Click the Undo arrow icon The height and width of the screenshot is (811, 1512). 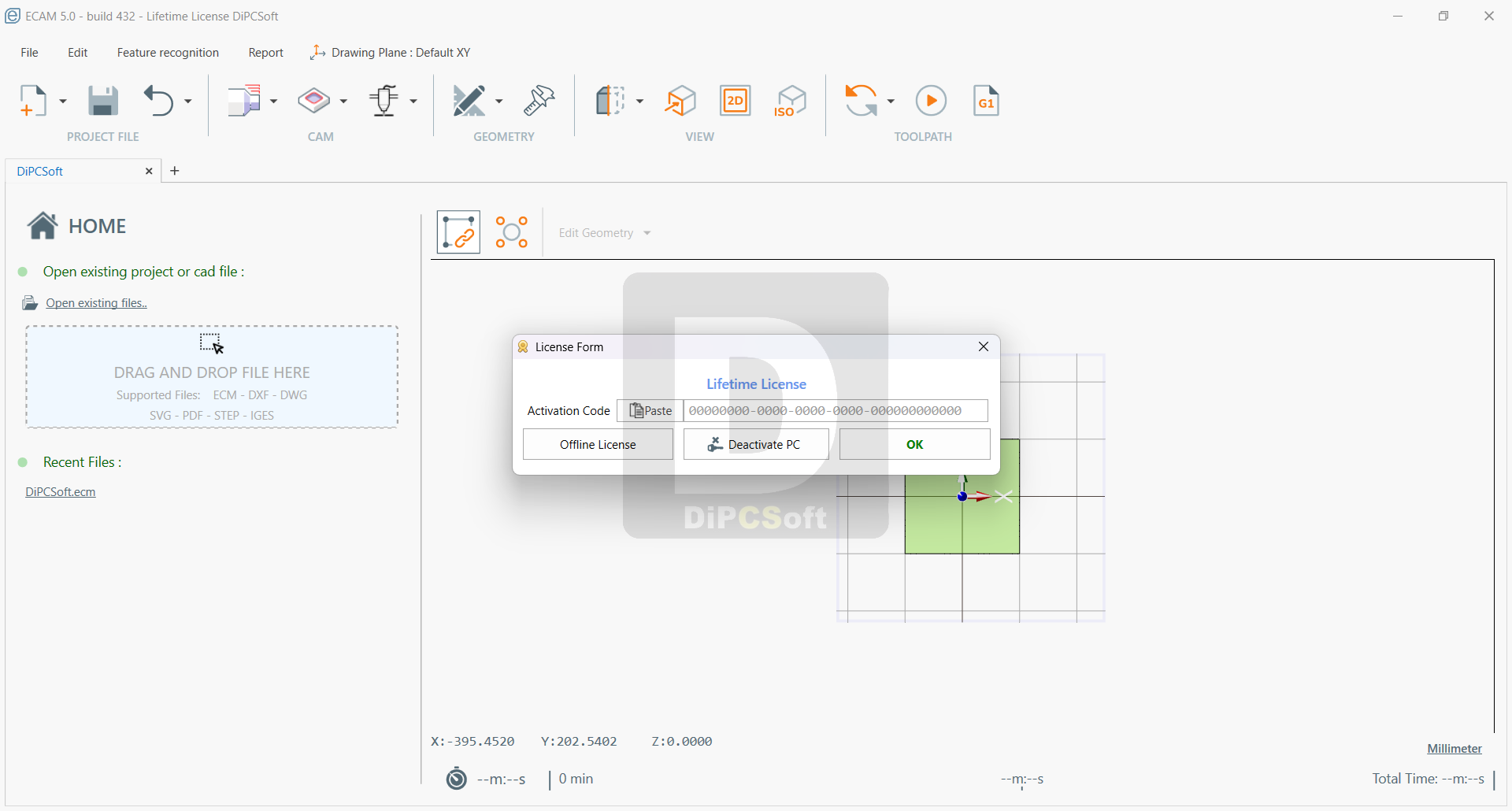click(x=158, y=101)
